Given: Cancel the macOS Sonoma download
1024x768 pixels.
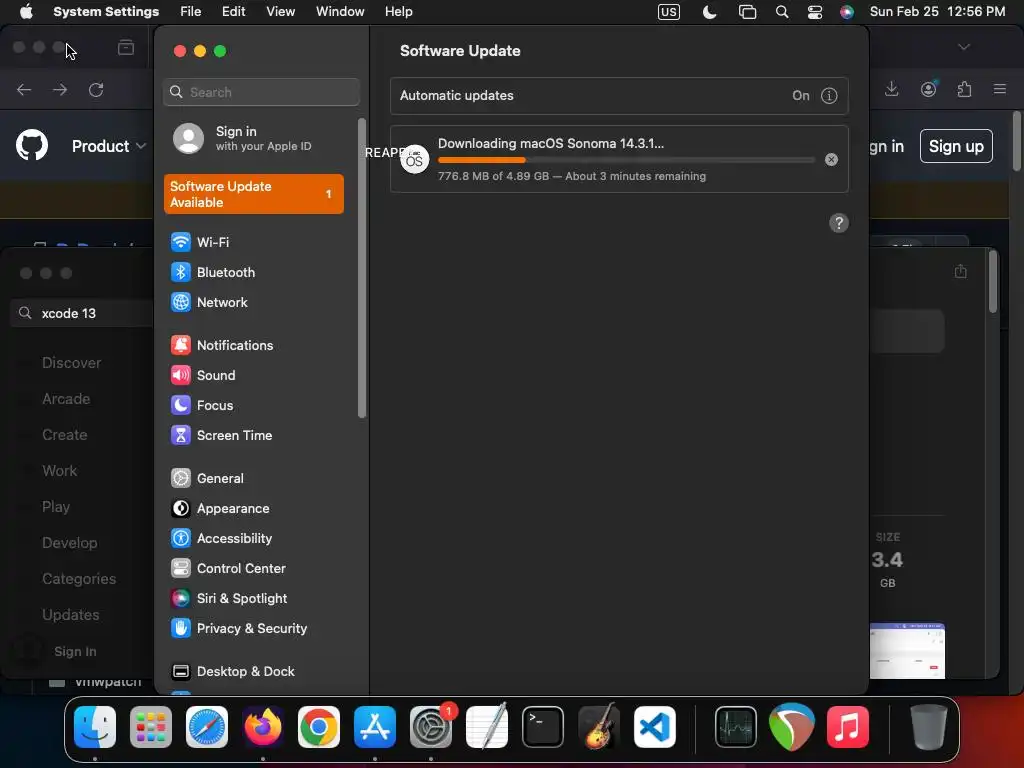Looking at the screenshot, I should [x=831, y=159].
